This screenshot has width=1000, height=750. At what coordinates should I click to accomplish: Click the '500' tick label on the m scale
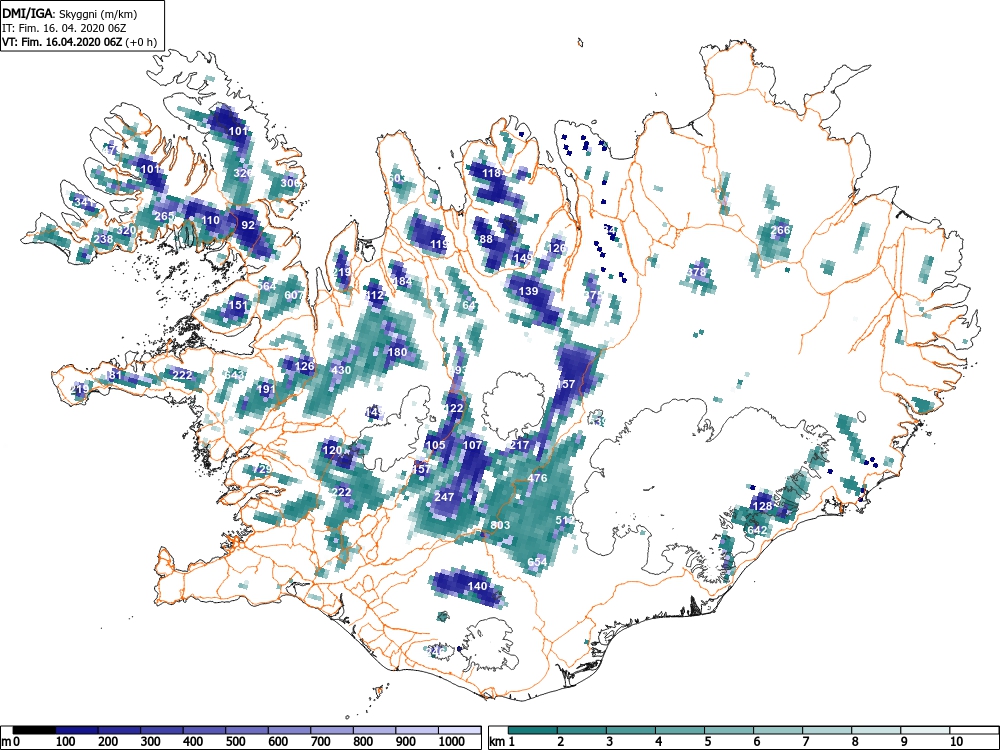click(x=235, y=741)
